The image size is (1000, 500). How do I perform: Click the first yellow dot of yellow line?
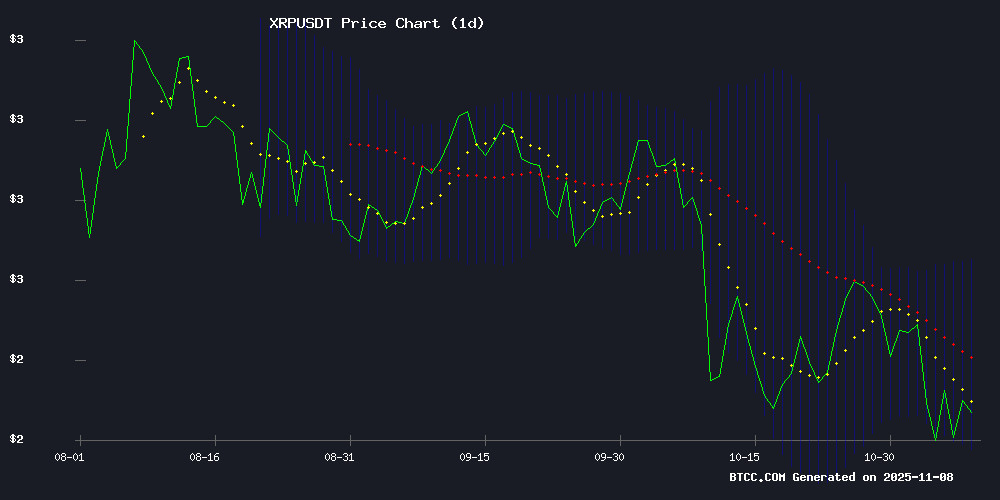pos(144,136)
